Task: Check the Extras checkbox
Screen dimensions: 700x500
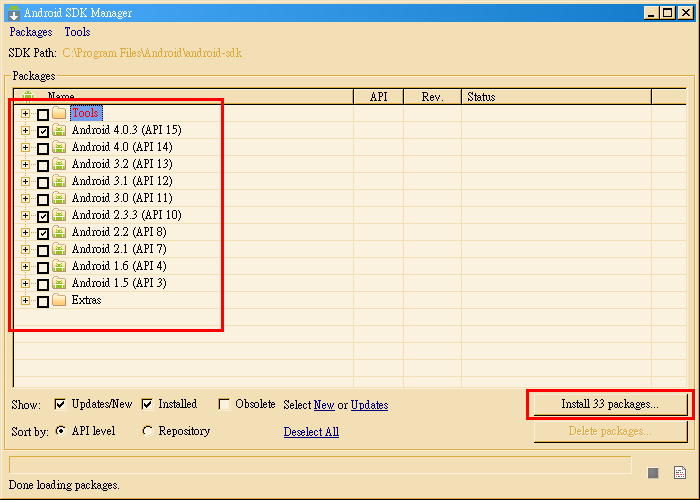Action: (43, 302)
